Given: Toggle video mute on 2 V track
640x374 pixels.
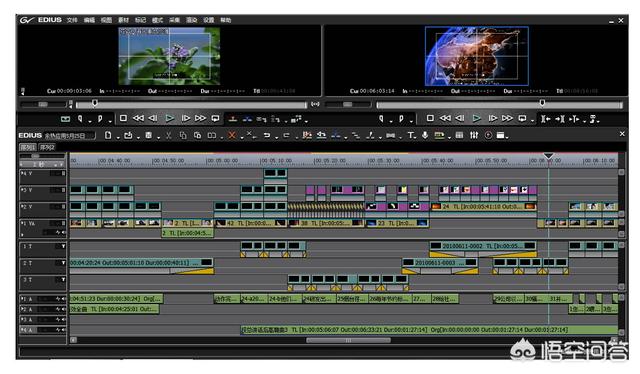Looking at the screenshot, I should click(x=63, y=207).
